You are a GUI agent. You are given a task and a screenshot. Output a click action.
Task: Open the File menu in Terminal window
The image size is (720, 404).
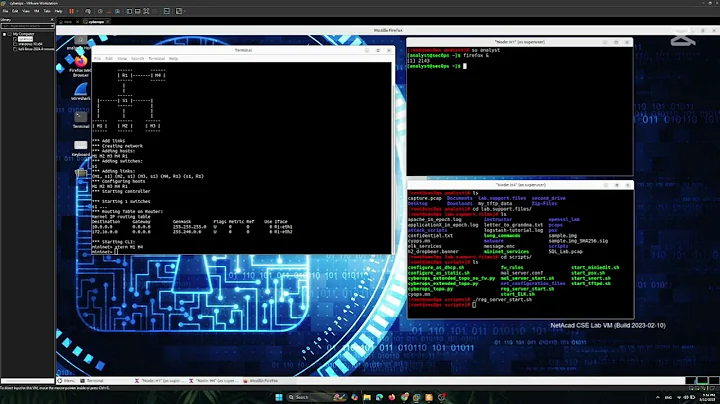[x=97, y=59]
